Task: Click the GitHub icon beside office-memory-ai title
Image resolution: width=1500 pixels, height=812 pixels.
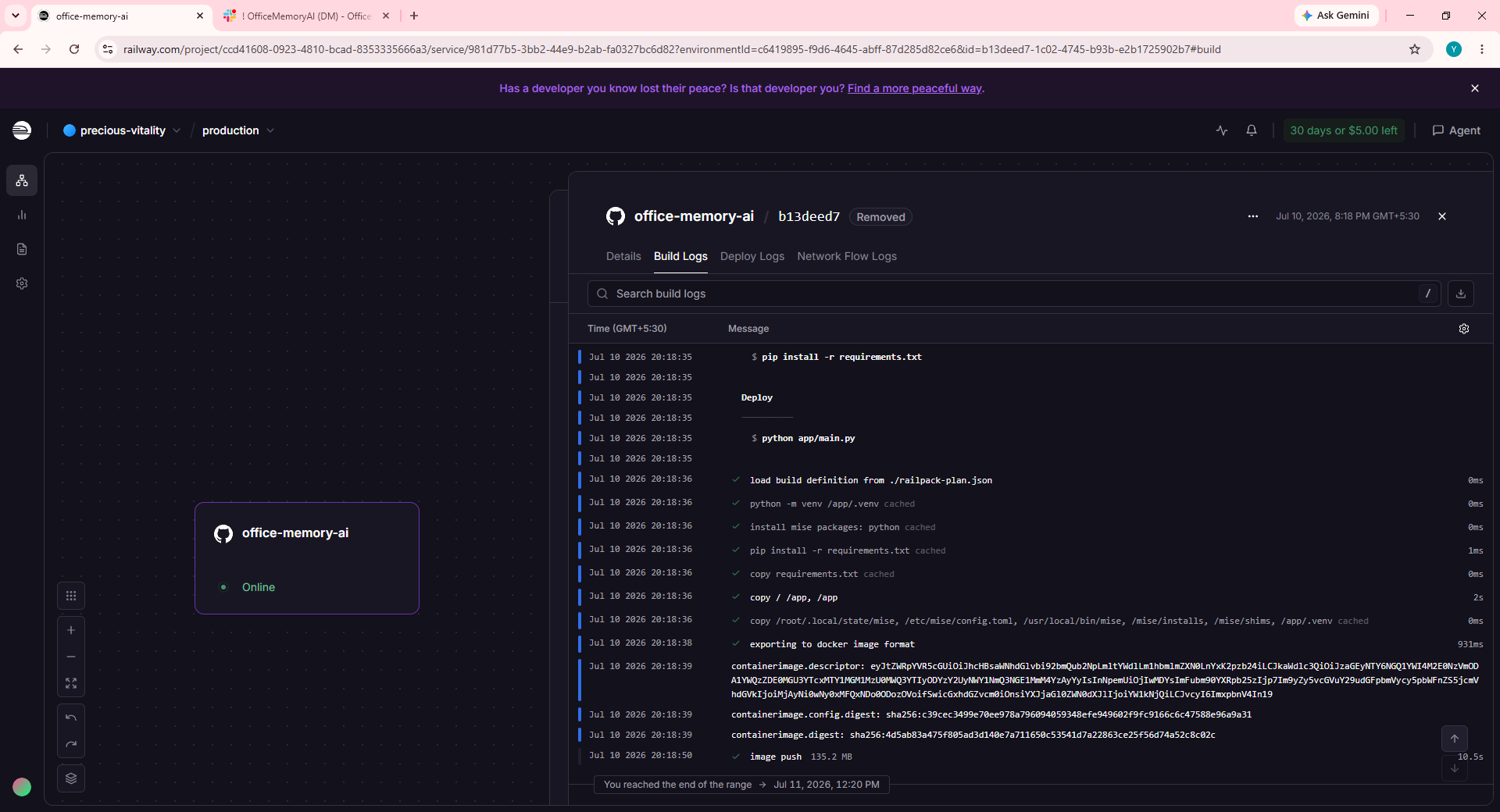Action: (x=616, y=216)
